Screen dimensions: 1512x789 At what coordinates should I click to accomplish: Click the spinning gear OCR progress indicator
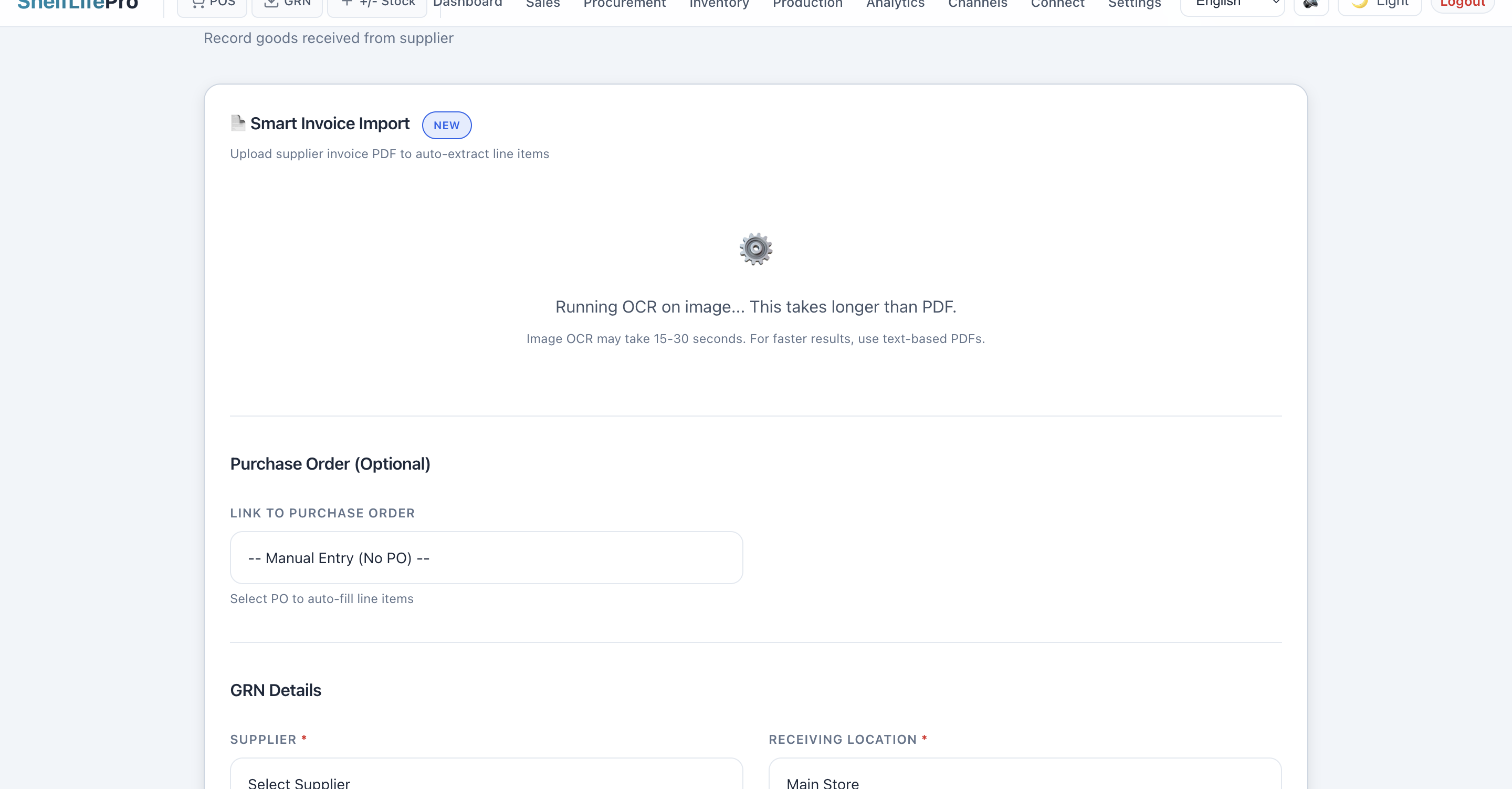[x=755, y=248]
